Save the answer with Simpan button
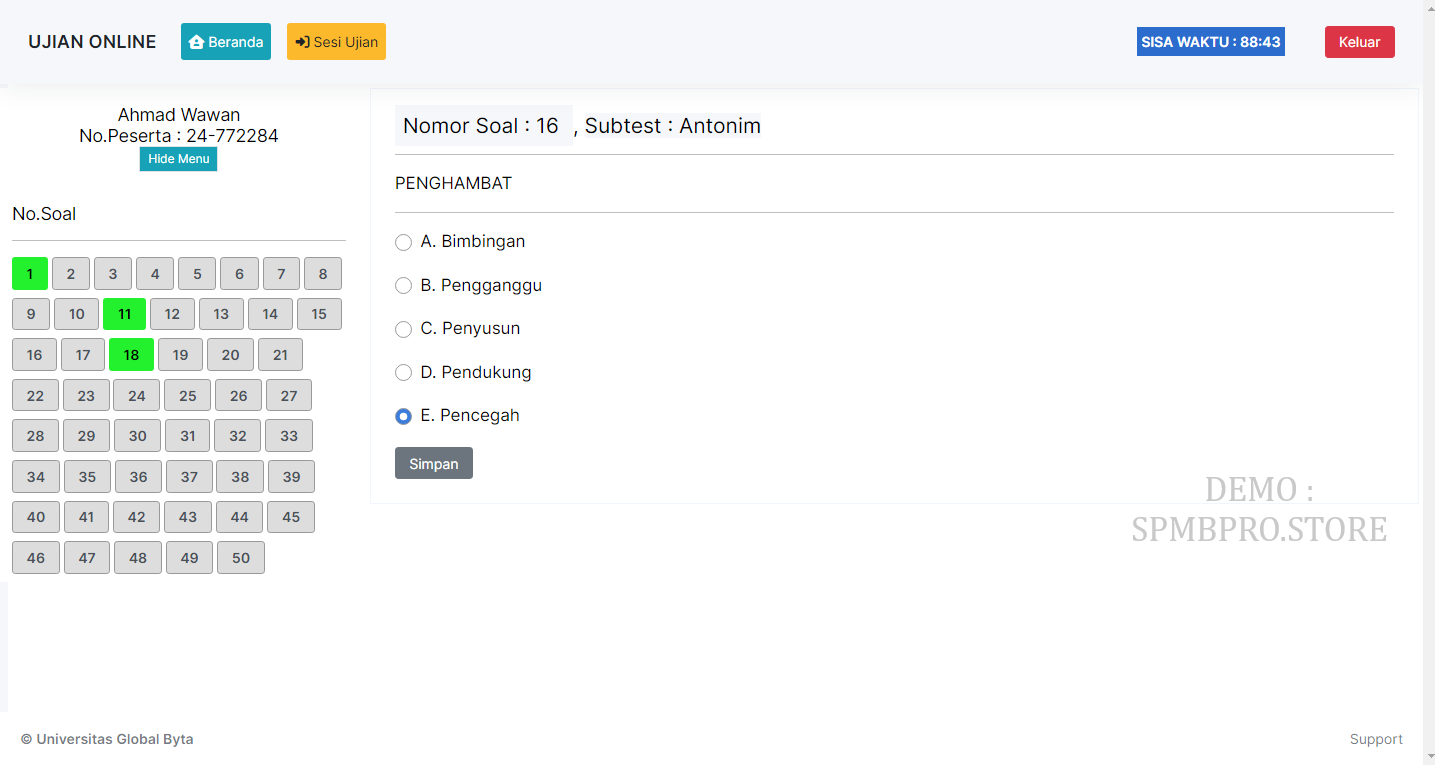This screenshot has height=765, width=1435. 434,463
